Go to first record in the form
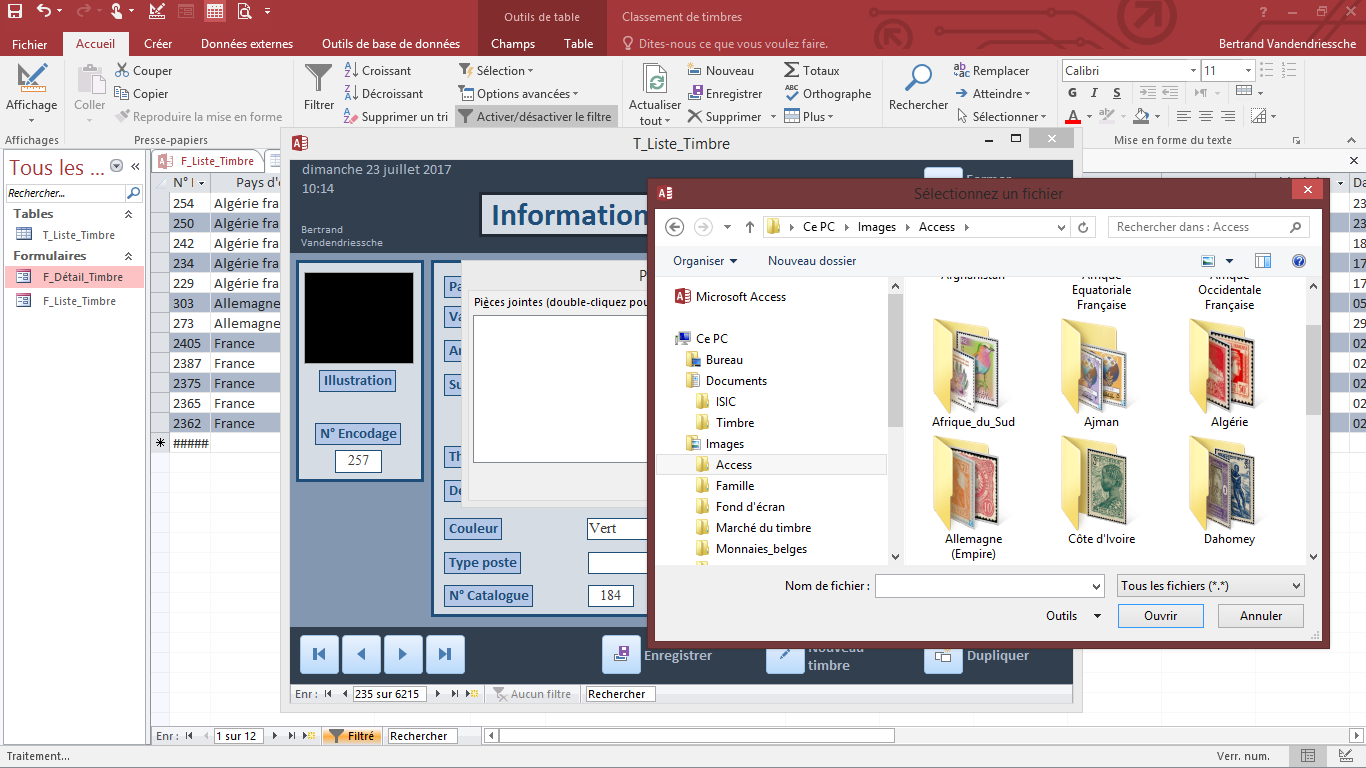 [319, 654]
